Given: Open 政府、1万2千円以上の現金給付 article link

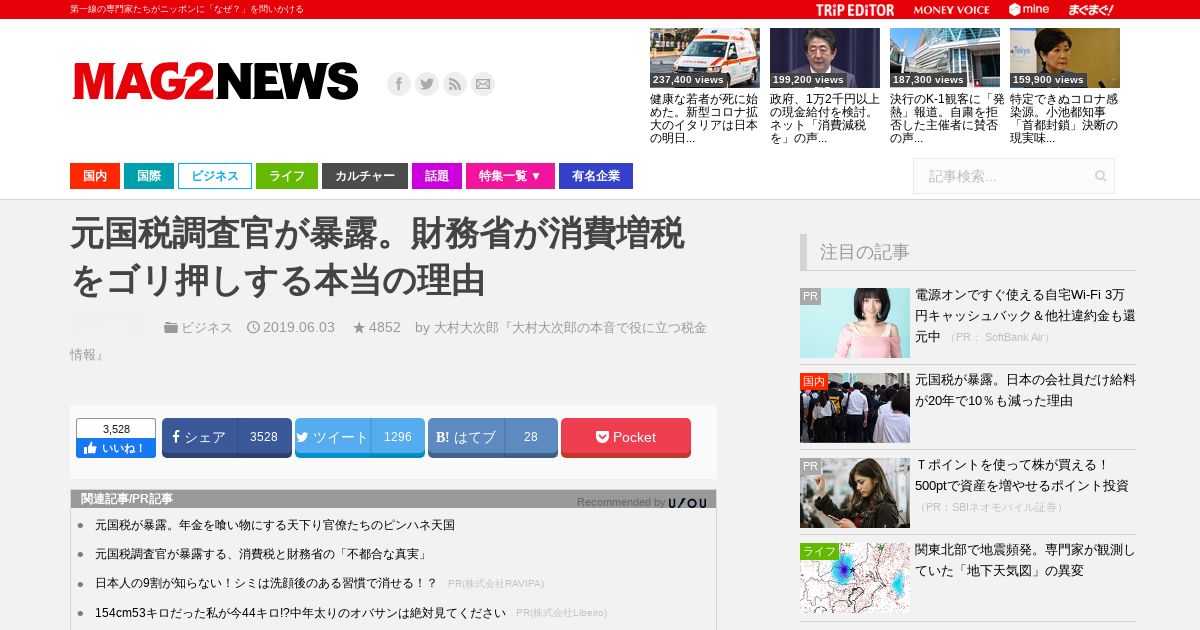Looking at the screenshot, I should point(825,118).
